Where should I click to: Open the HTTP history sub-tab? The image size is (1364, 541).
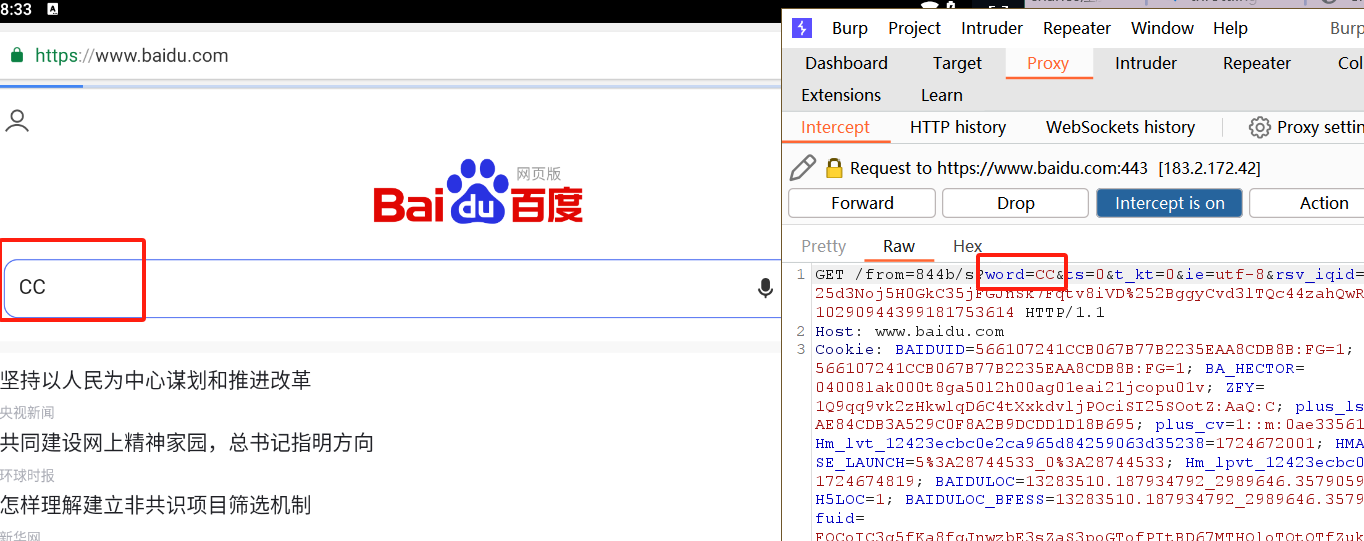click(958, 127)
